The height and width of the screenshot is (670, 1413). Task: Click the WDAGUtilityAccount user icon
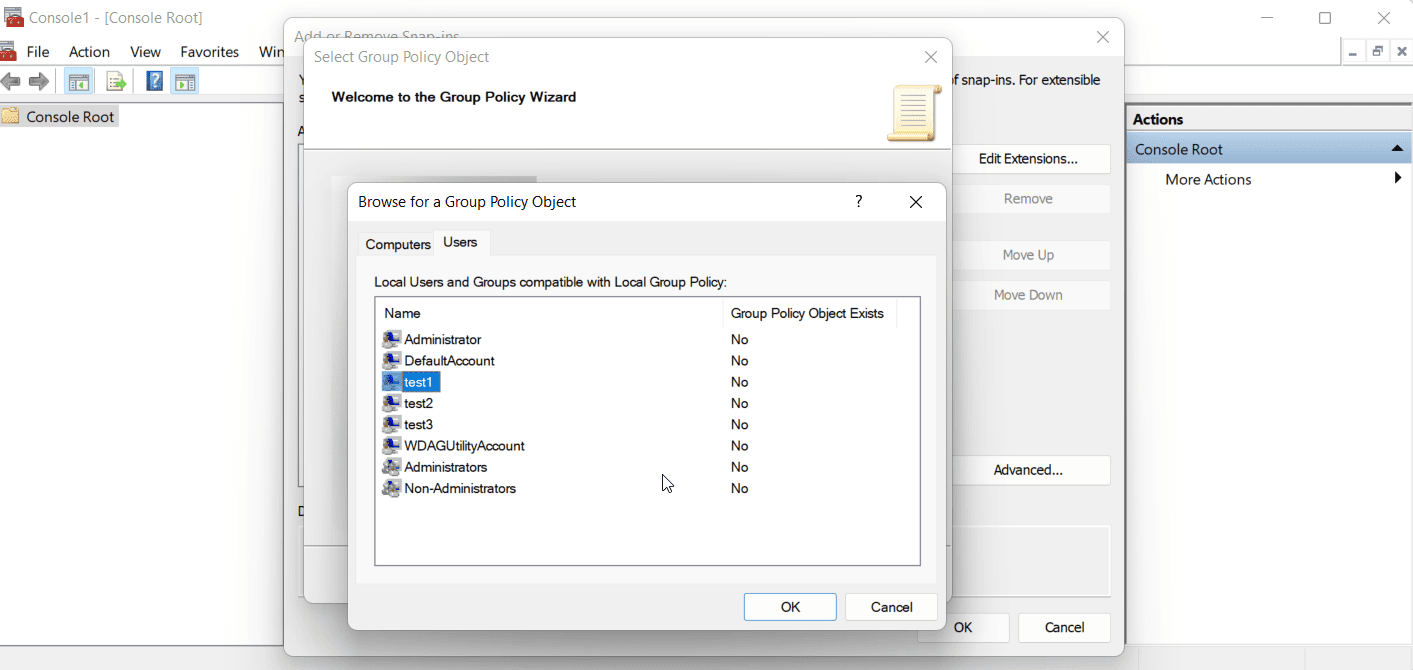coord(392,446)
